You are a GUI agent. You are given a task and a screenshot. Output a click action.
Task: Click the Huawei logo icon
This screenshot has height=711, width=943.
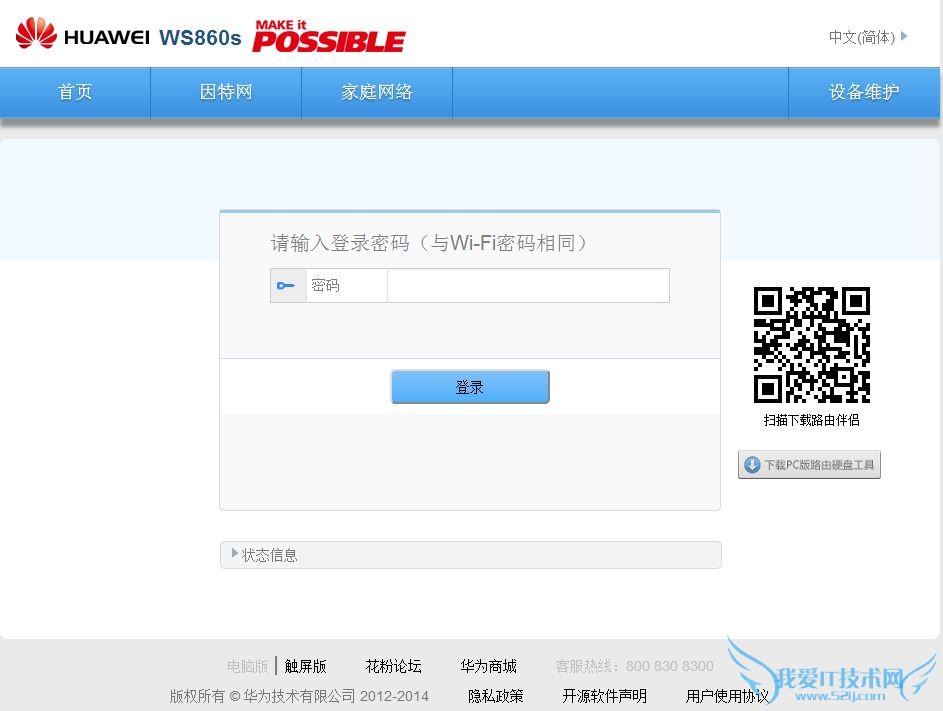[x=36, y=32]
